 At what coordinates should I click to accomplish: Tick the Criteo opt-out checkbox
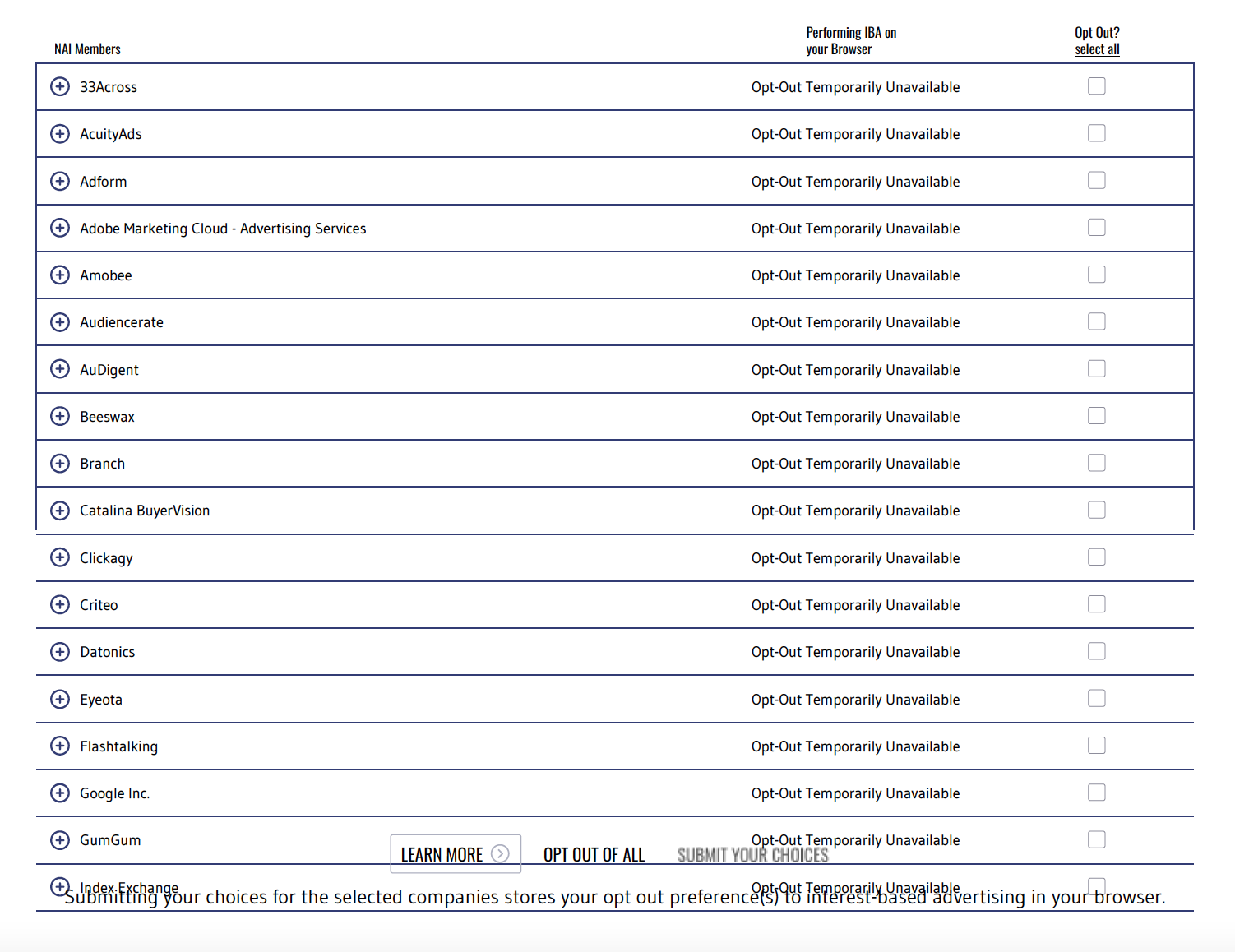1097,604
